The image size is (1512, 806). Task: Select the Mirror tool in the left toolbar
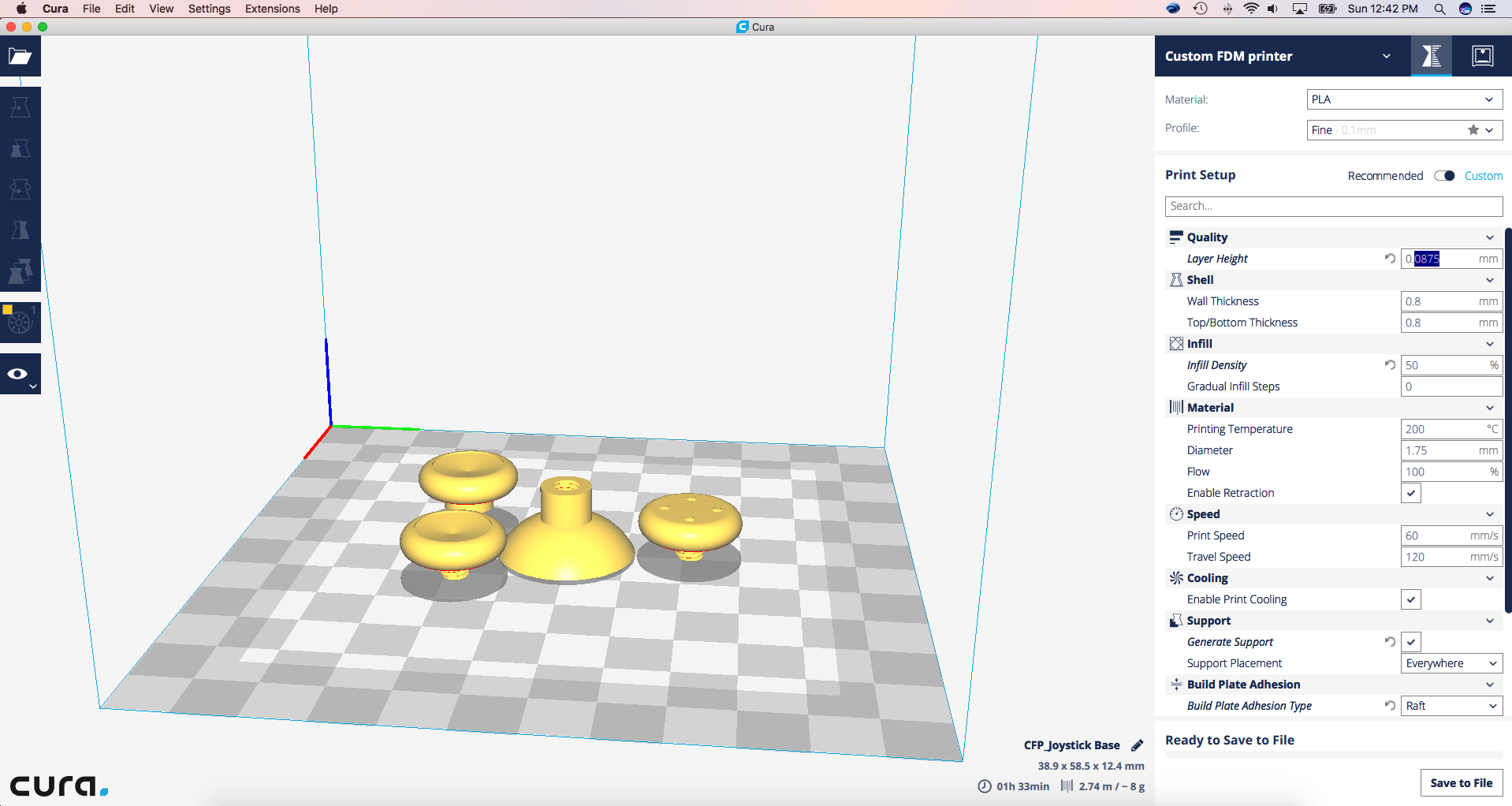(x=20, y=230)
